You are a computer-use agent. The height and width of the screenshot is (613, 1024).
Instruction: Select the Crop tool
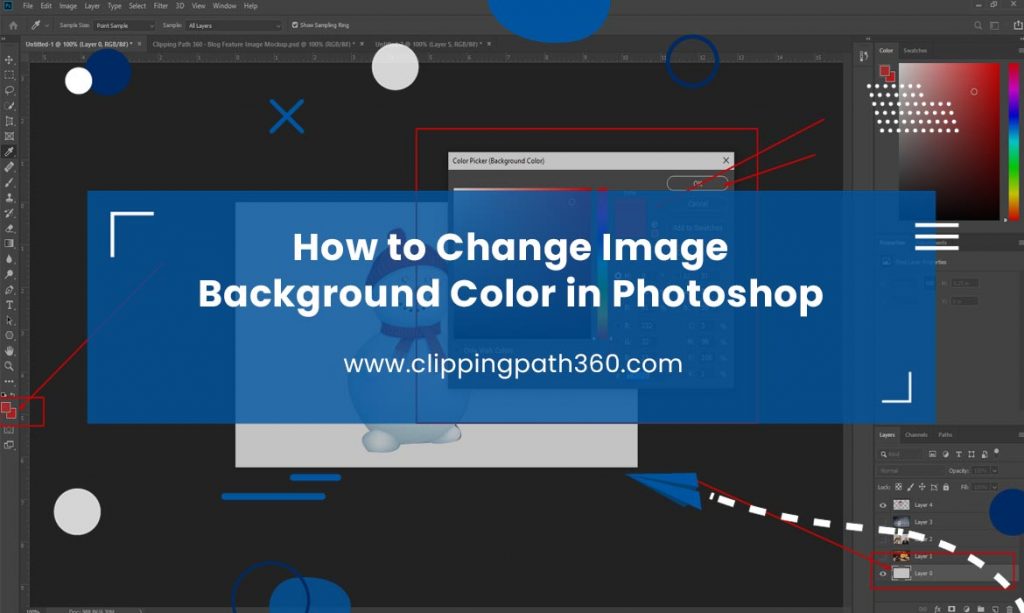9,121
